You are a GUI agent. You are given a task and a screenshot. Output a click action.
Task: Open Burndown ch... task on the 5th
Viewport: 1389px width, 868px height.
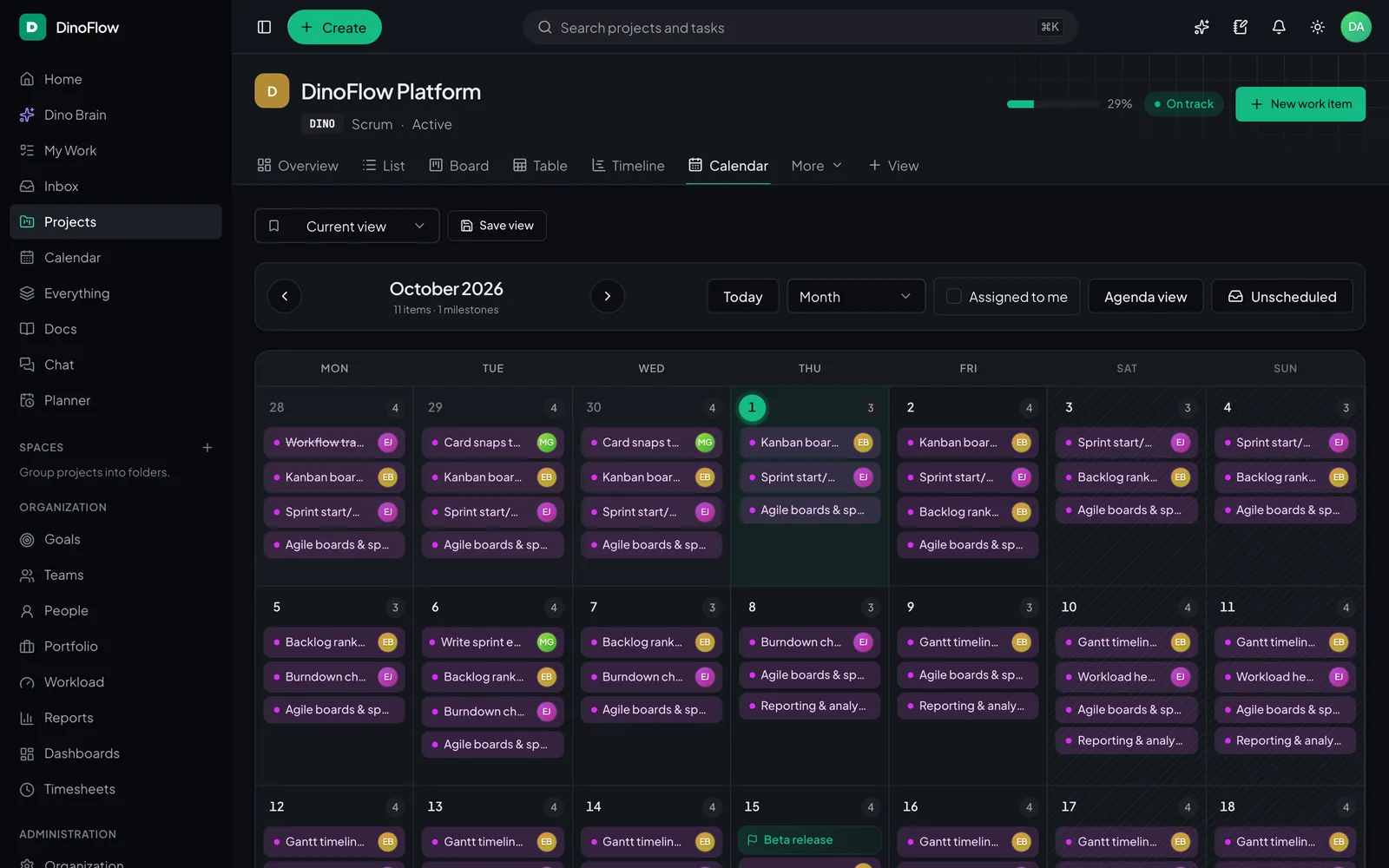click(334, 676)
